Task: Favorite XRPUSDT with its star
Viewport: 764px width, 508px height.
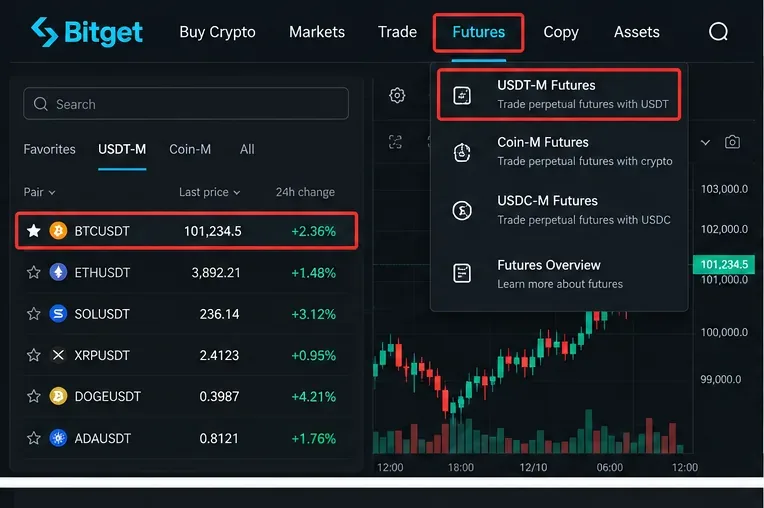Action: [x=34, y=355]
